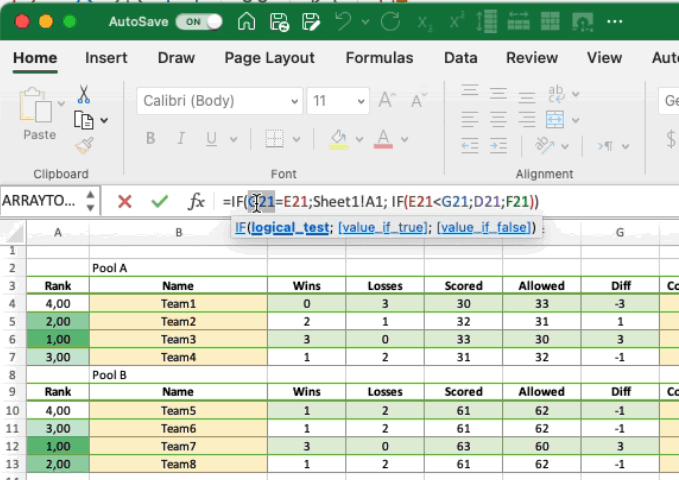The image size is (679, 480).
Task: Click the logical_test tooltip link
Action: [288, 228]
